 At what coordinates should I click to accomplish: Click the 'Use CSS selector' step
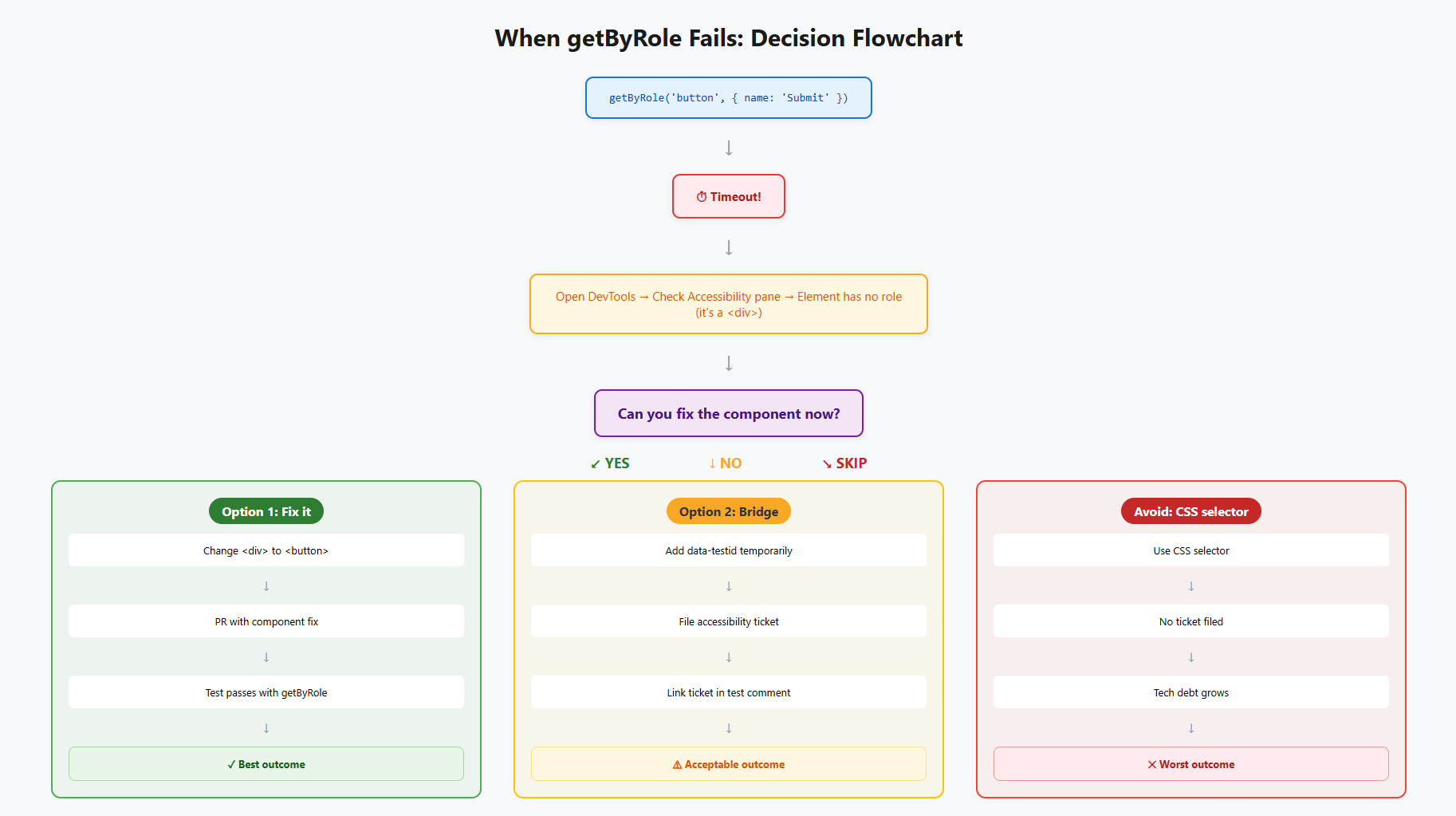pyautogui.click(x=1190, y=550)
